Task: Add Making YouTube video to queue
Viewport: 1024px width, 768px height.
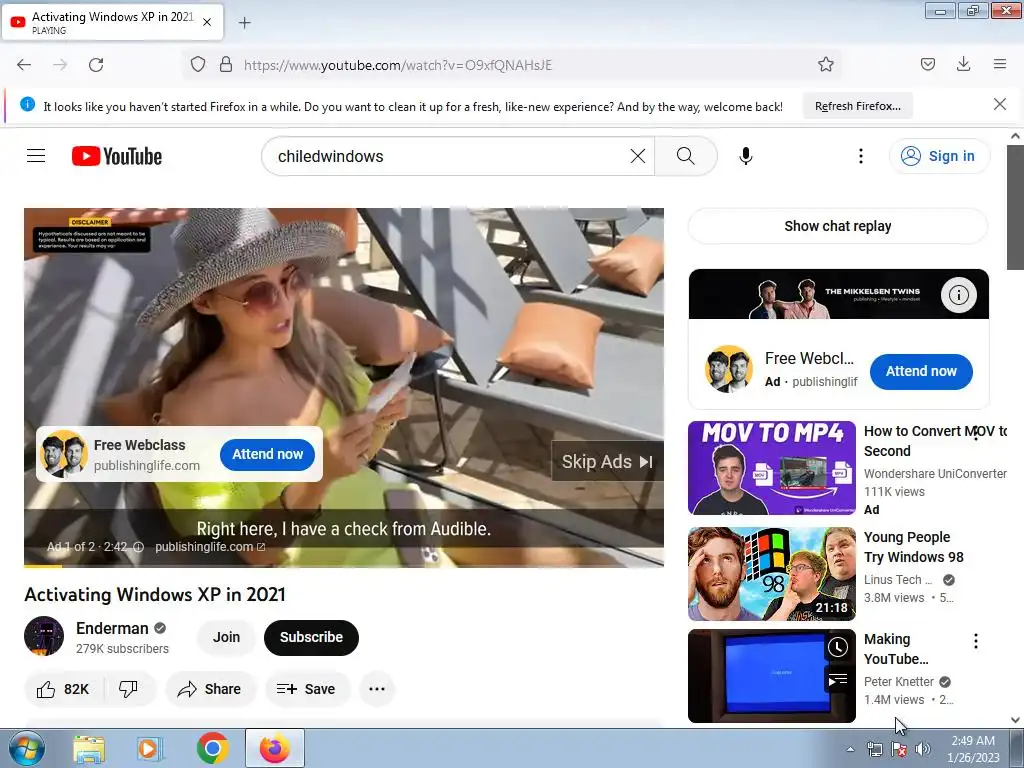Action: tap(838, 680)
